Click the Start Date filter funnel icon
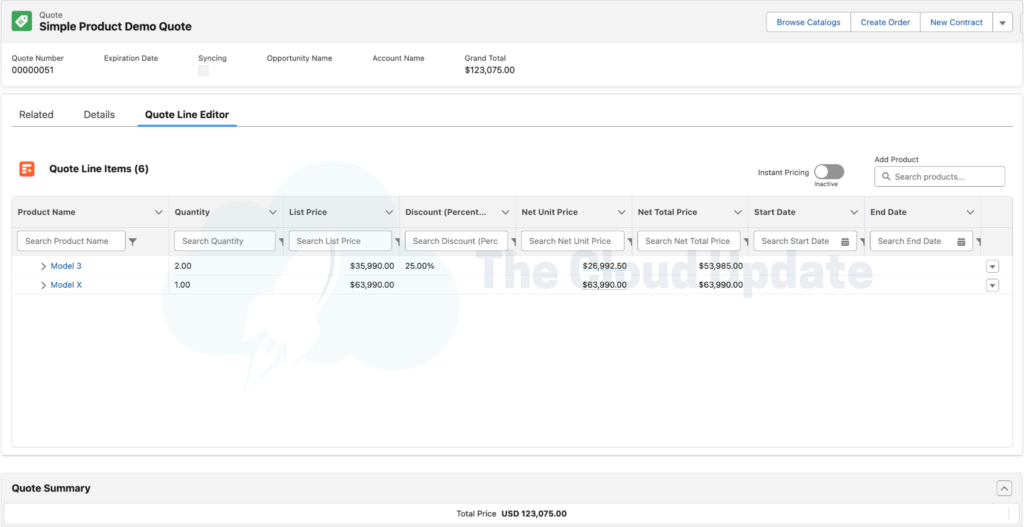 coord(862,242)
